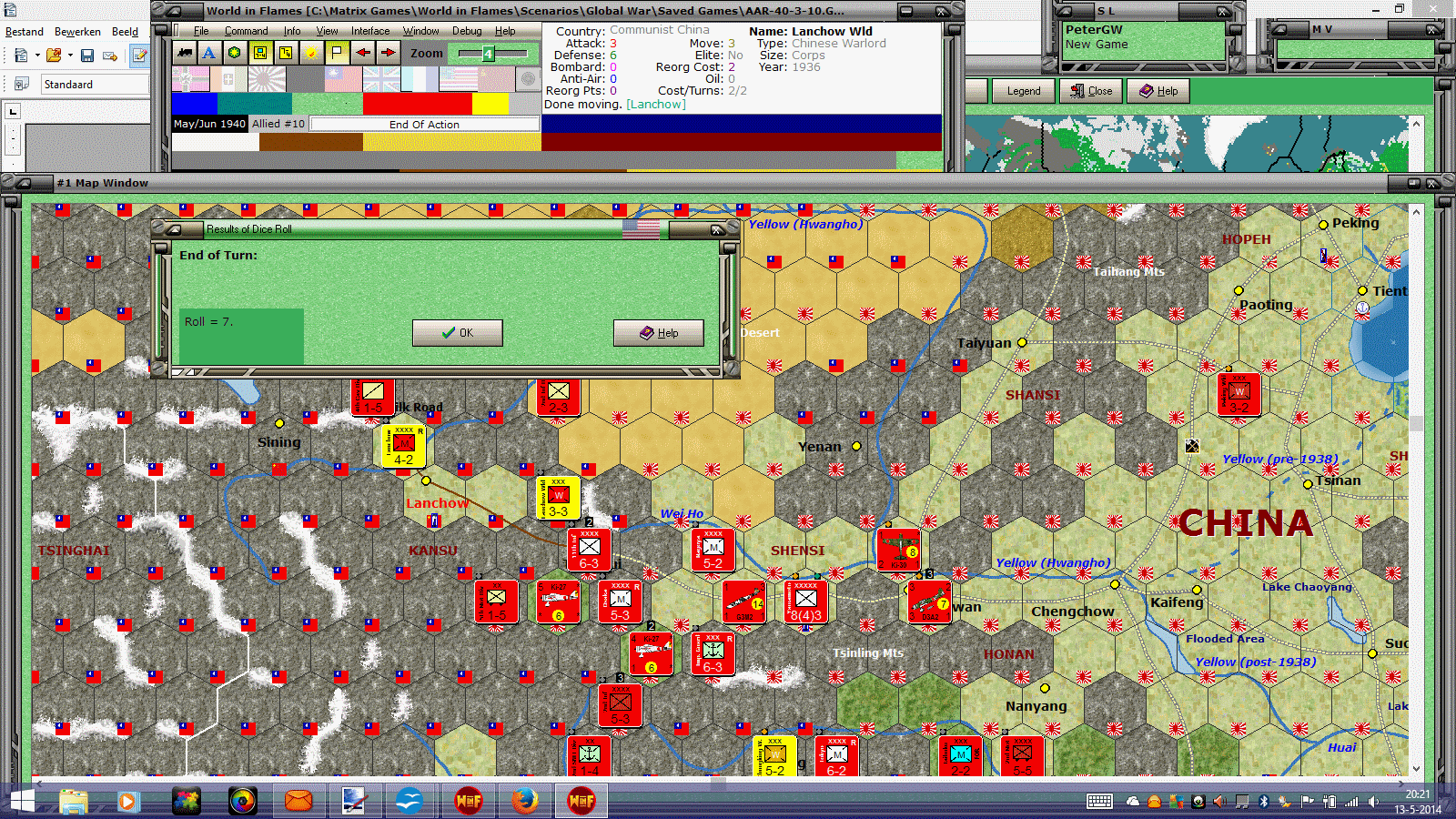The height and width of the screenshot is (819, 1456).
Task: Click OK on the dice roll dialog
Action: 458,332
